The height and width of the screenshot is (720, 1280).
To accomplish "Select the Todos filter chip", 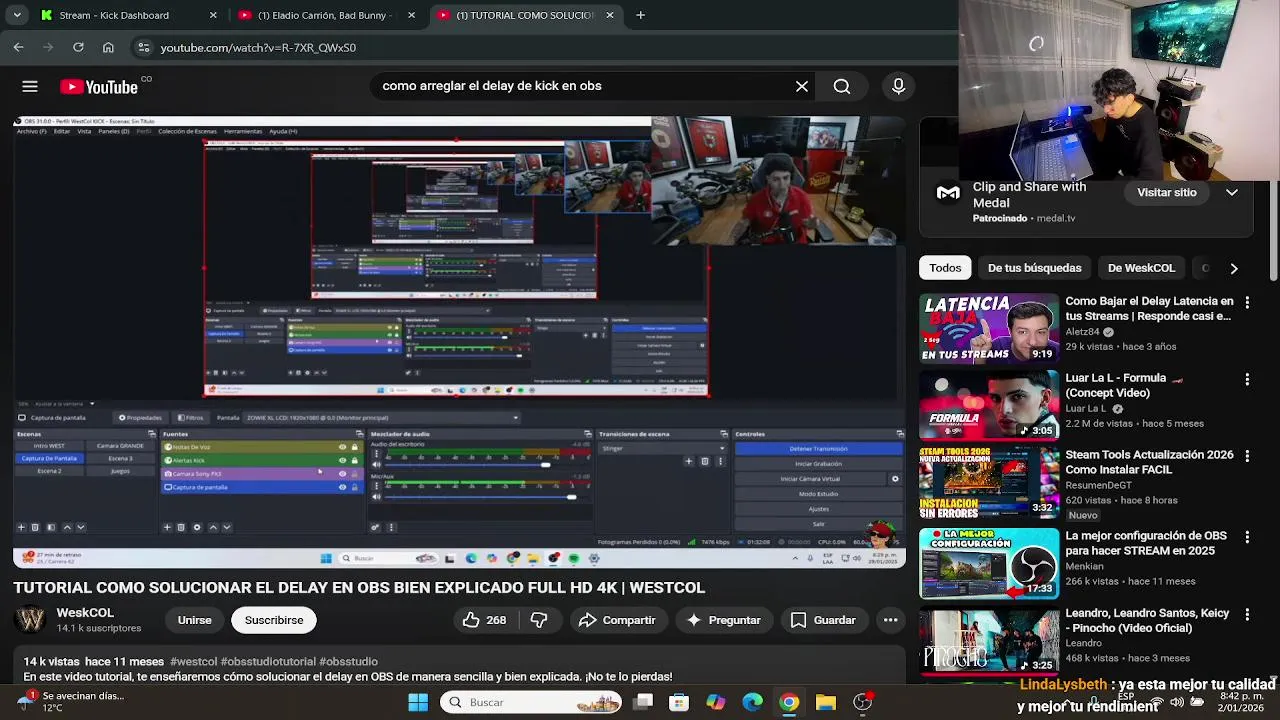I will coord(945,268).
